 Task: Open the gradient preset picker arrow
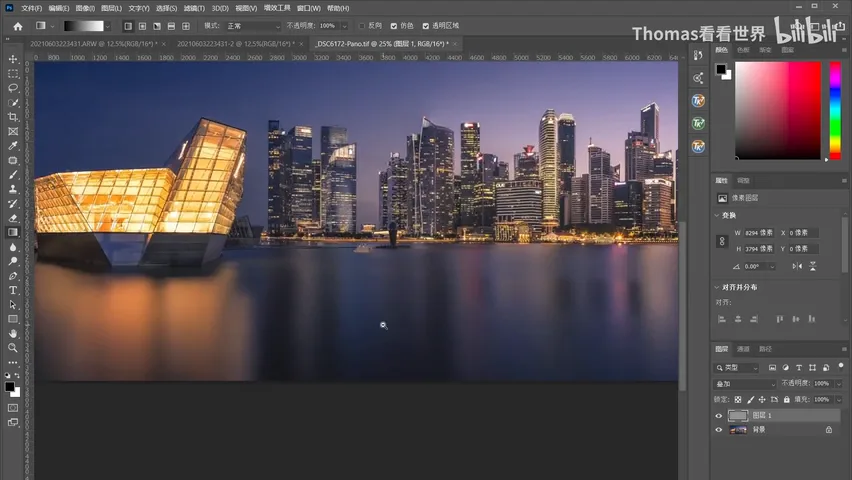[108, 26]
